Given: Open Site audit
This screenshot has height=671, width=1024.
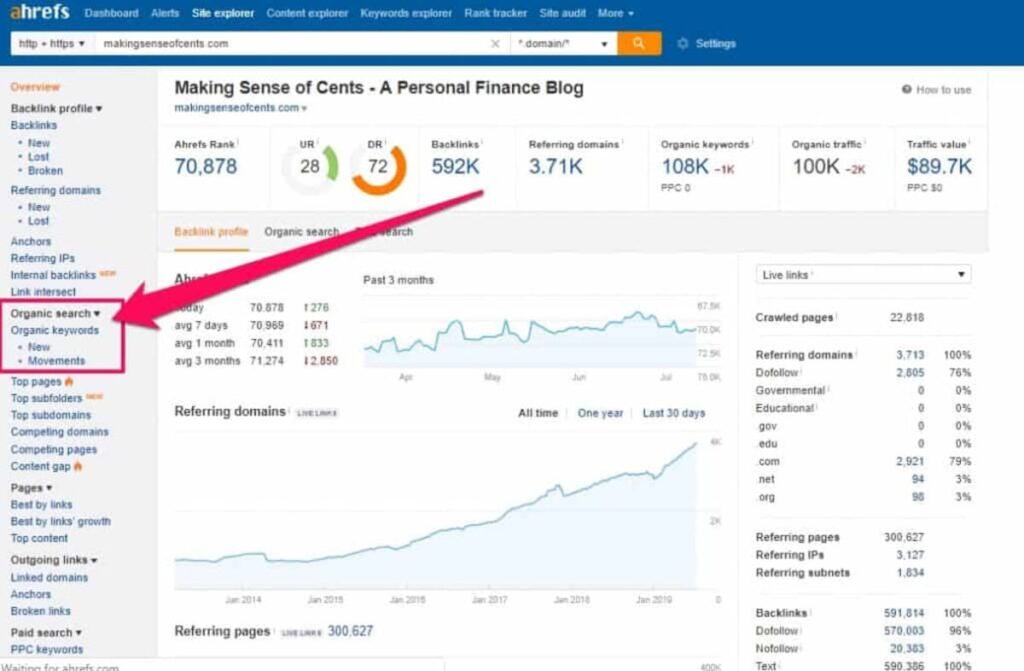Looking at the screenshot, I should pyautogui.click(x=562, y=13).
